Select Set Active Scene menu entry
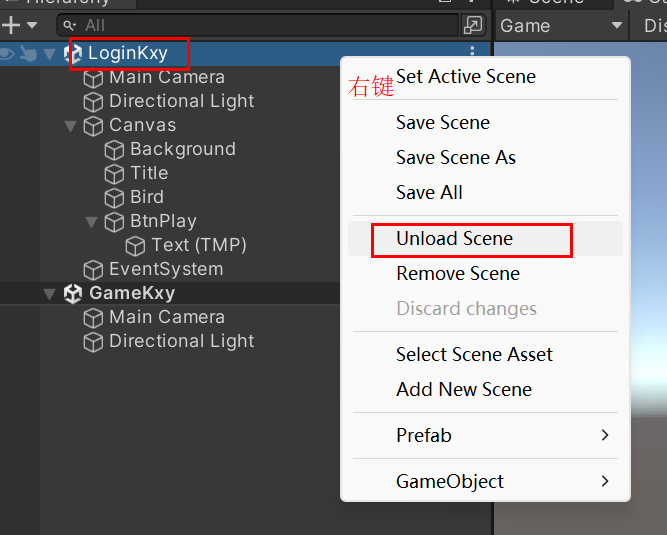Screen dimensions: 667x535 click(466, 76)
